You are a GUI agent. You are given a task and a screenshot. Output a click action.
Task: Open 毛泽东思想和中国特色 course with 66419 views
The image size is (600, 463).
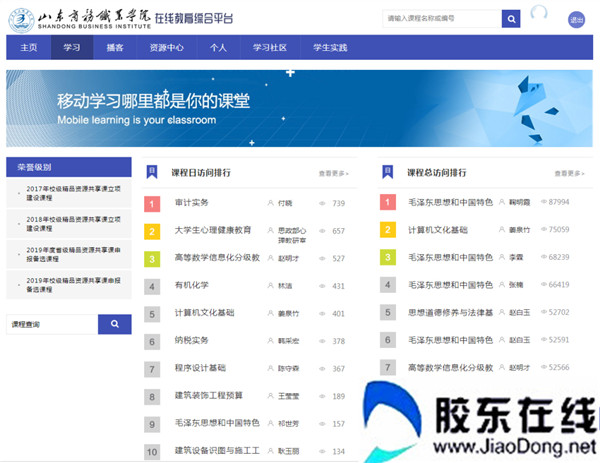(450, 285)
